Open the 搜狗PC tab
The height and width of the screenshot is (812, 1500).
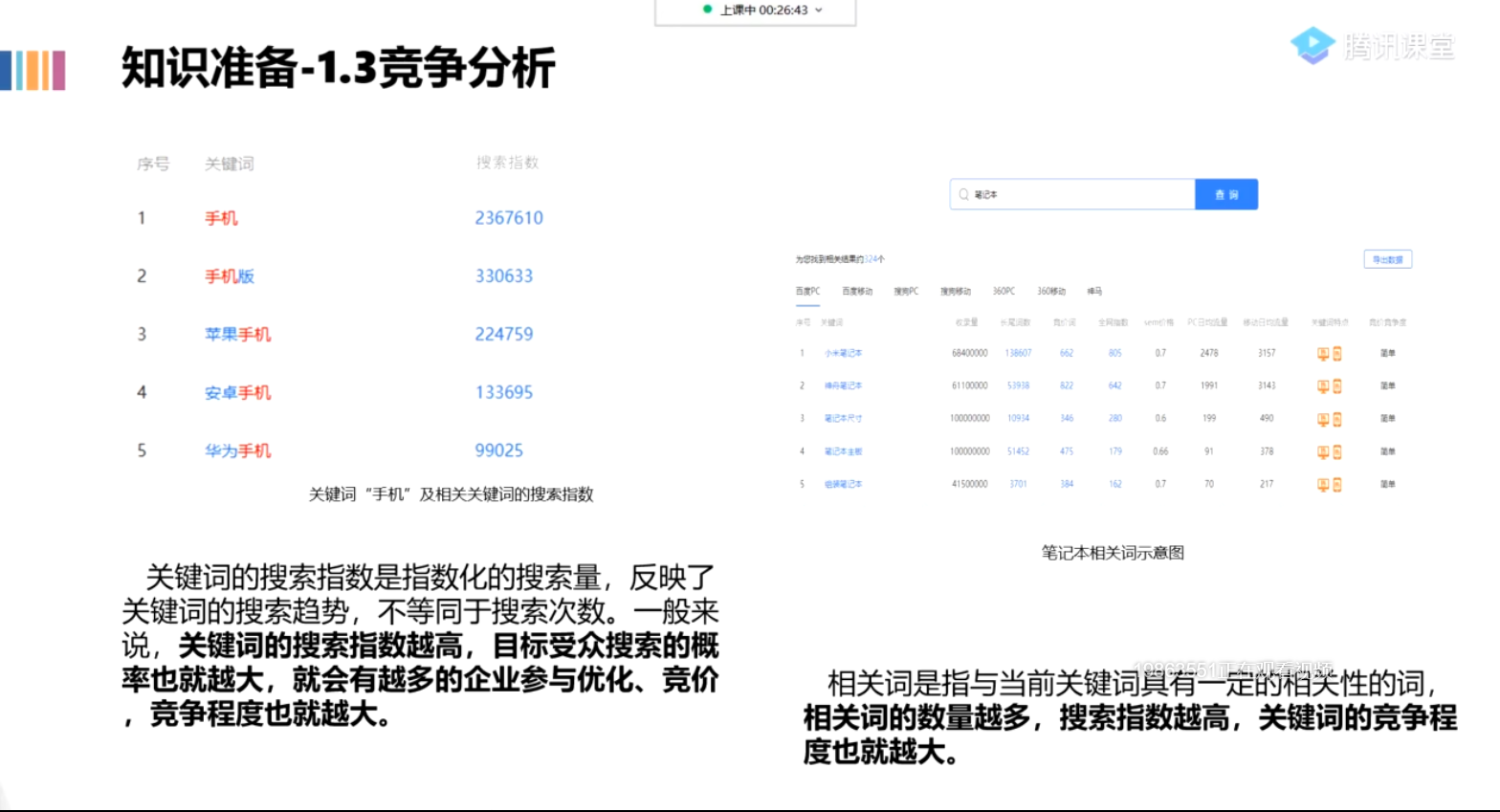point(906,291)
